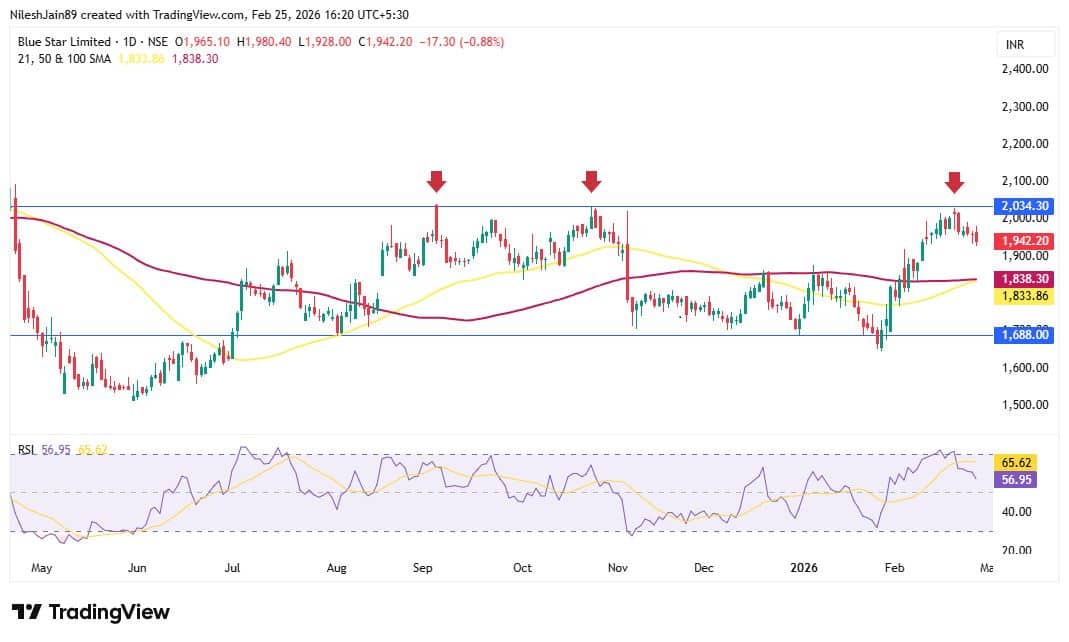Click the 1,500.00 price axis label

[1025, 405]
